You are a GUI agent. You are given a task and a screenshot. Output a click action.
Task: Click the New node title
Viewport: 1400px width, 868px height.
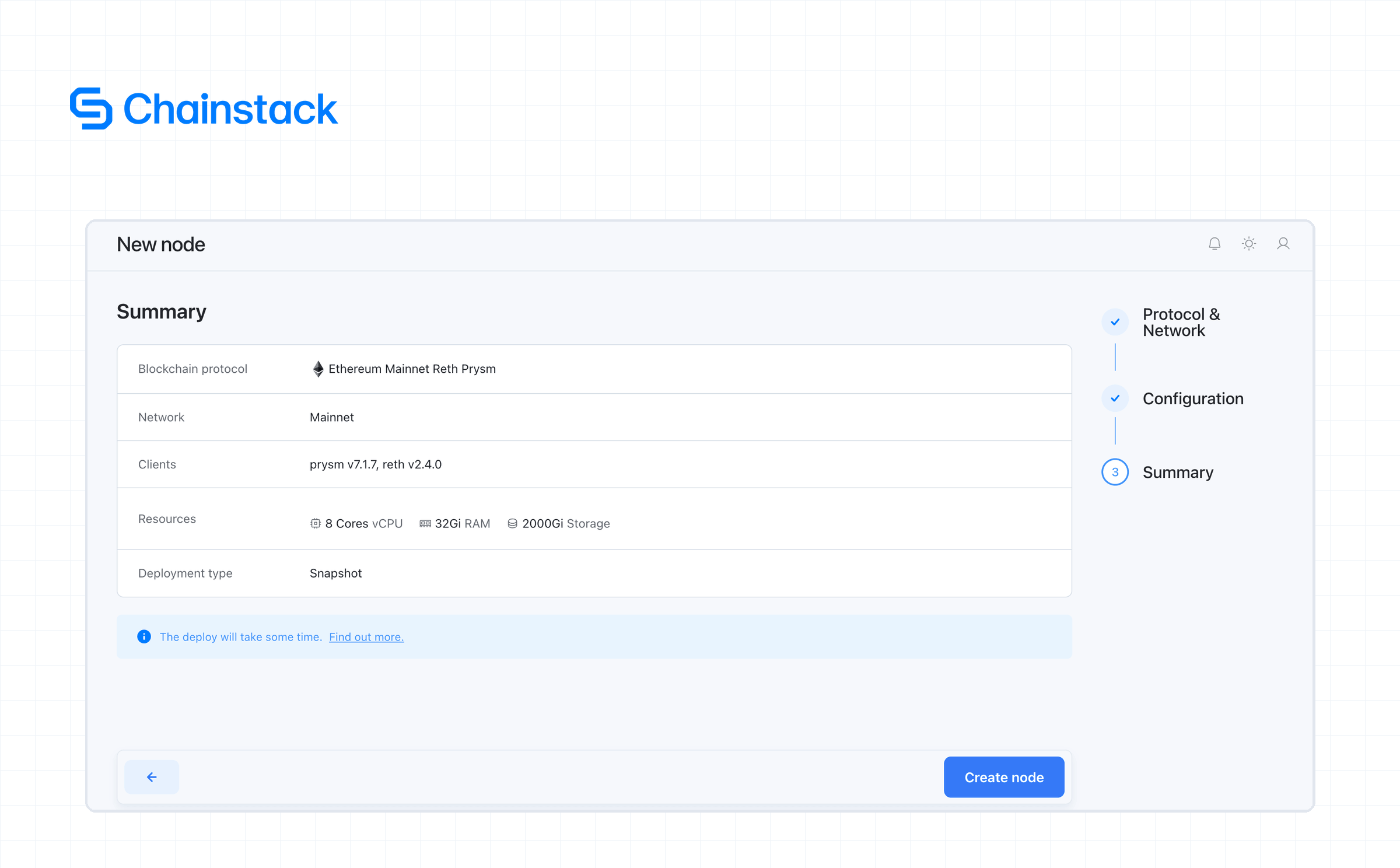pos(161,244)
